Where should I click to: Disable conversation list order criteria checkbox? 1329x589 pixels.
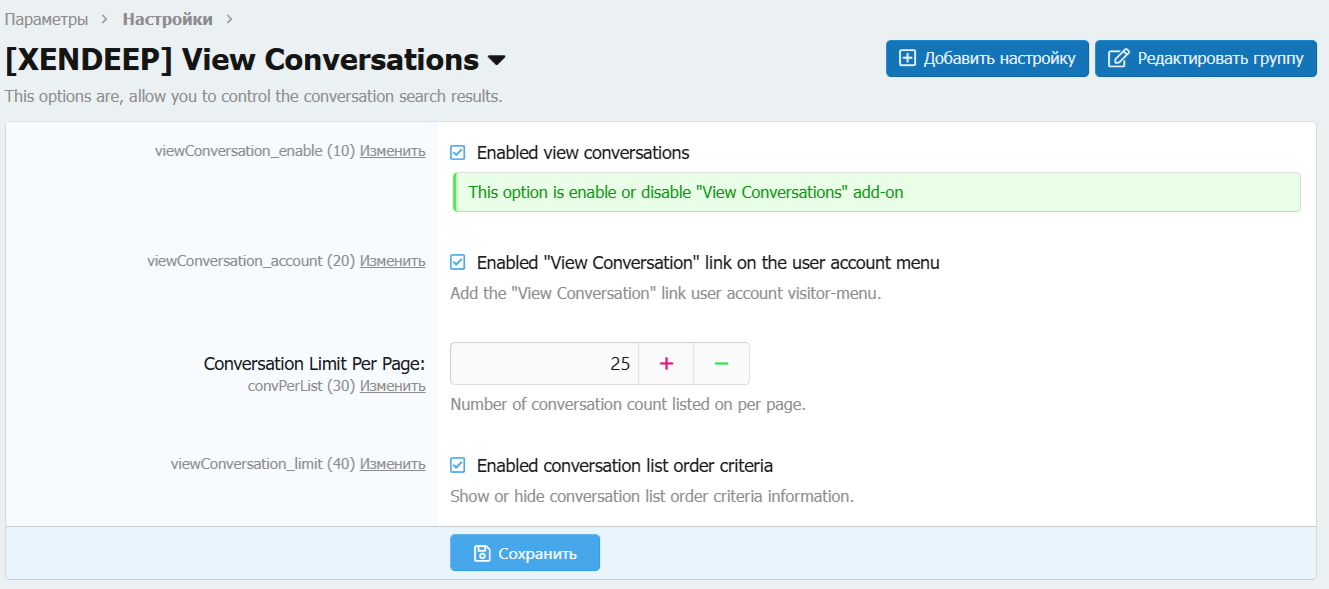click(458, 466)
